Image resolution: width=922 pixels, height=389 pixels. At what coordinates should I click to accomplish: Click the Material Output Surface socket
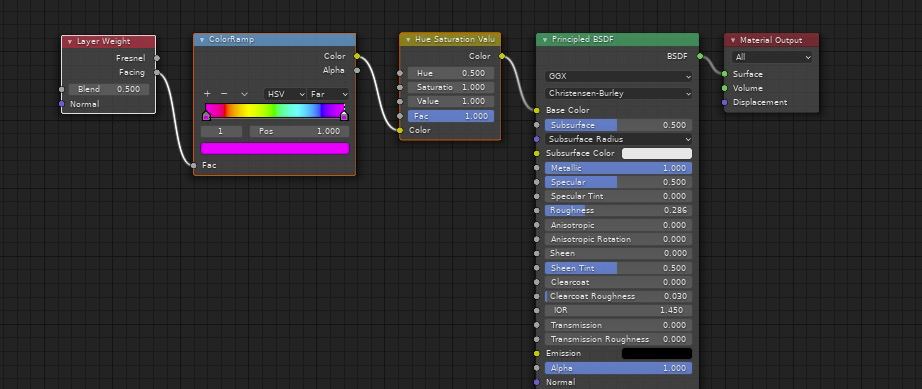click(724, 74)
